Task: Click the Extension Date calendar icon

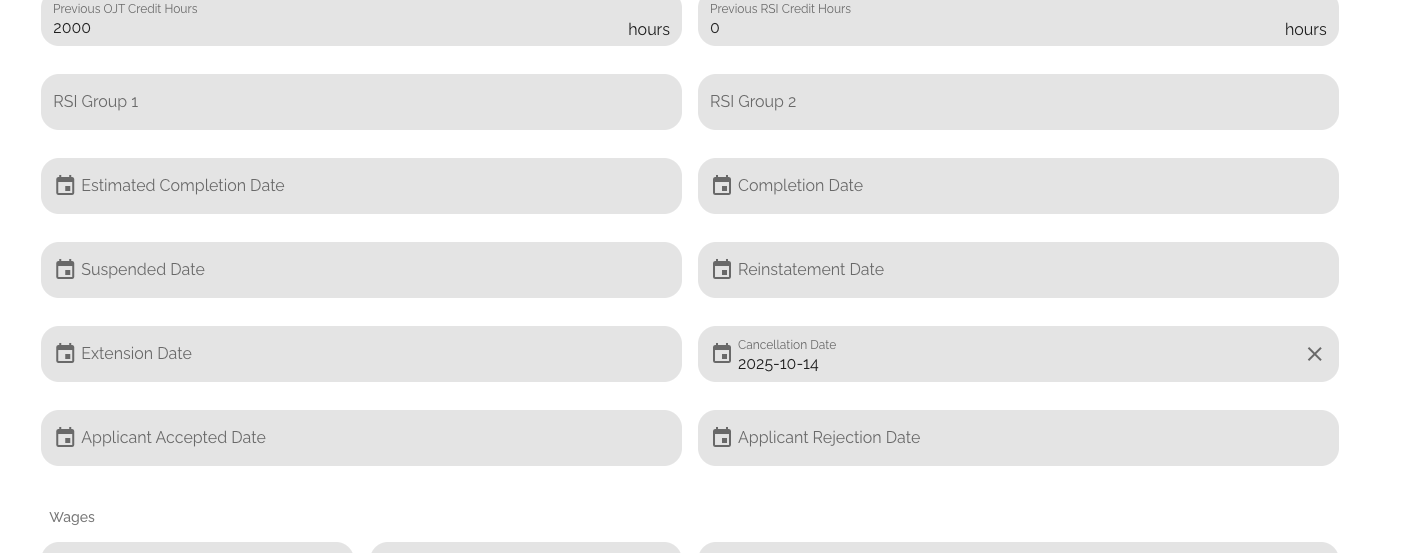Action: pyautogui.click(x=65, y=354)
